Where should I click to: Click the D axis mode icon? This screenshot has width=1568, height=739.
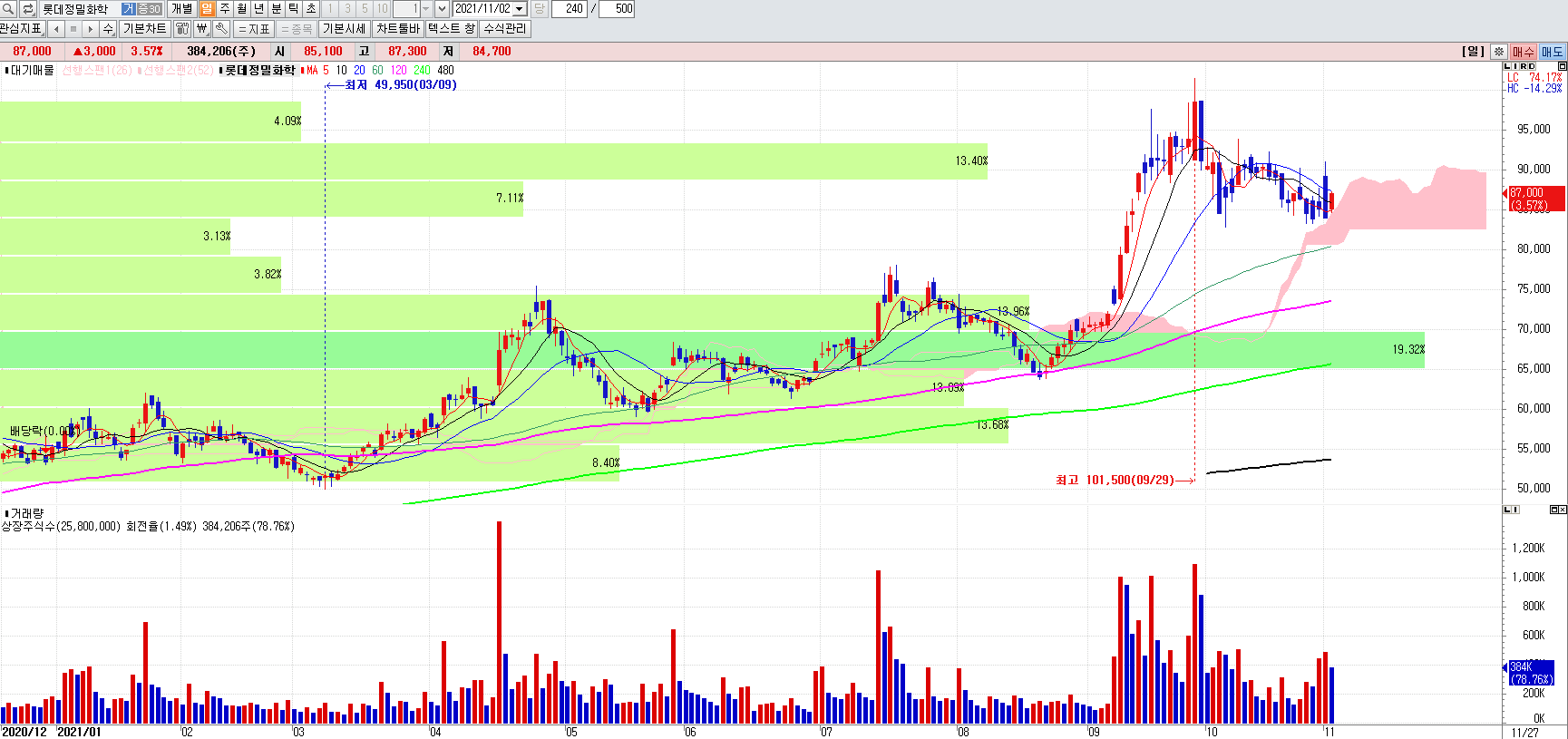coord(1532,66)
